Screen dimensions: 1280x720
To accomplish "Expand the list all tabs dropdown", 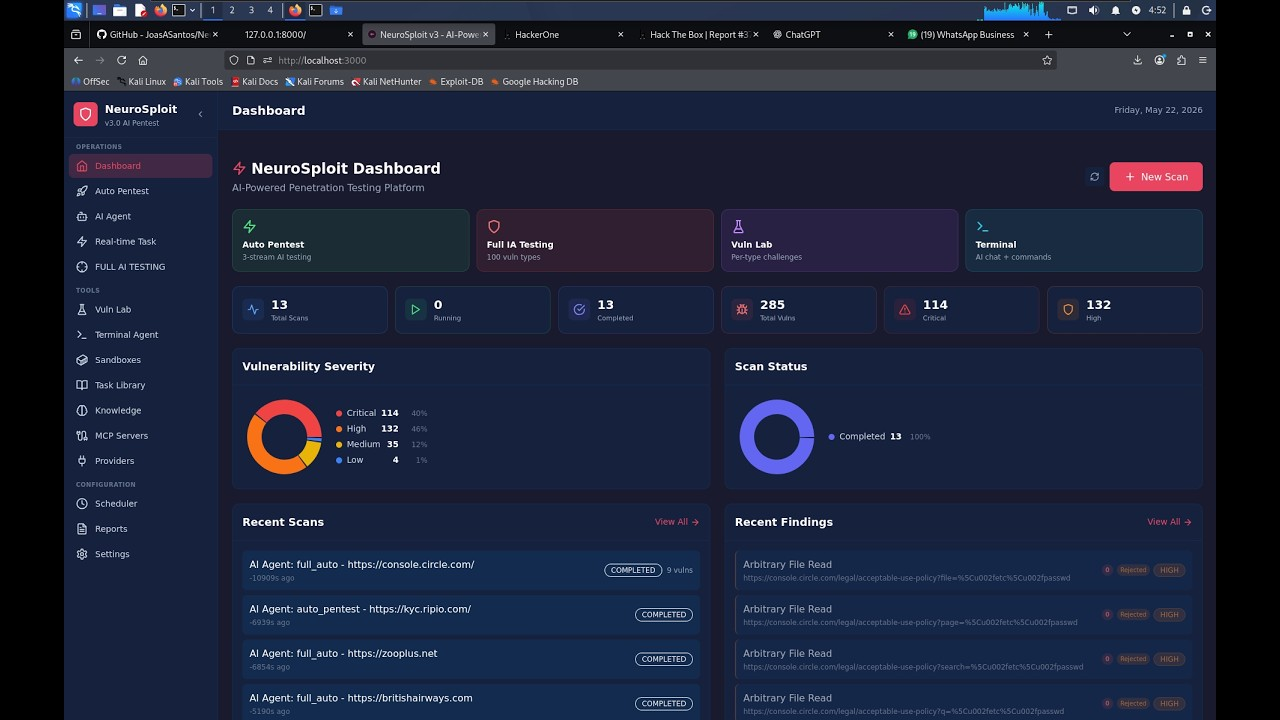I will pos(1127,34).
